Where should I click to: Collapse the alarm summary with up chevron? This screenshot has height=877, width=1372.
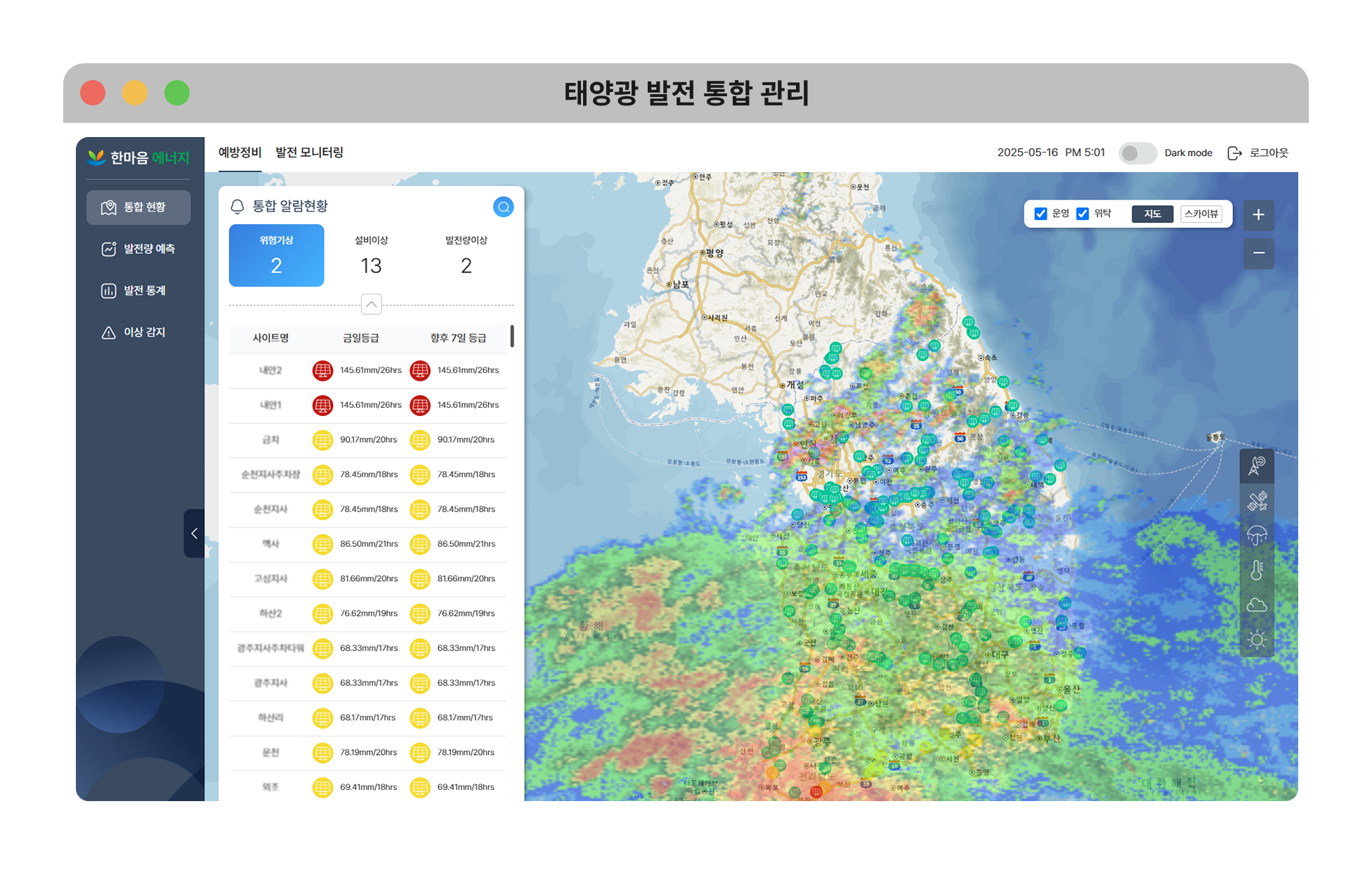[x=371, y=304]
